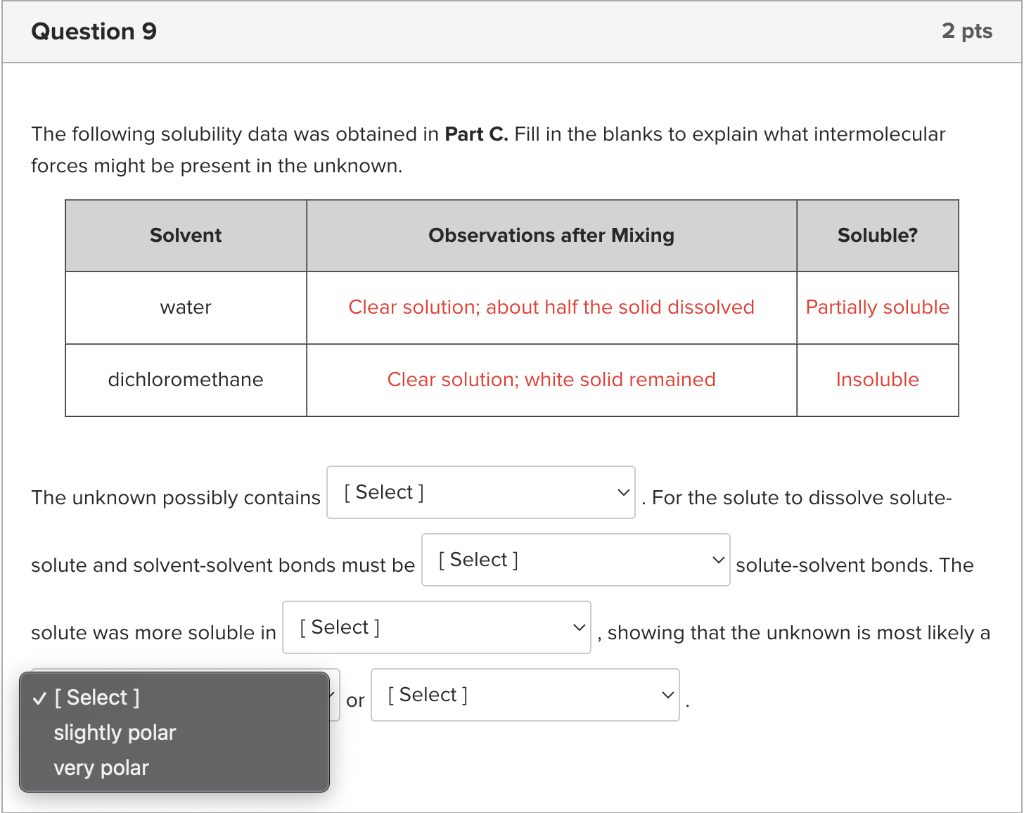Open the "solute was more soluble in" dropdown

pos(436,627)
